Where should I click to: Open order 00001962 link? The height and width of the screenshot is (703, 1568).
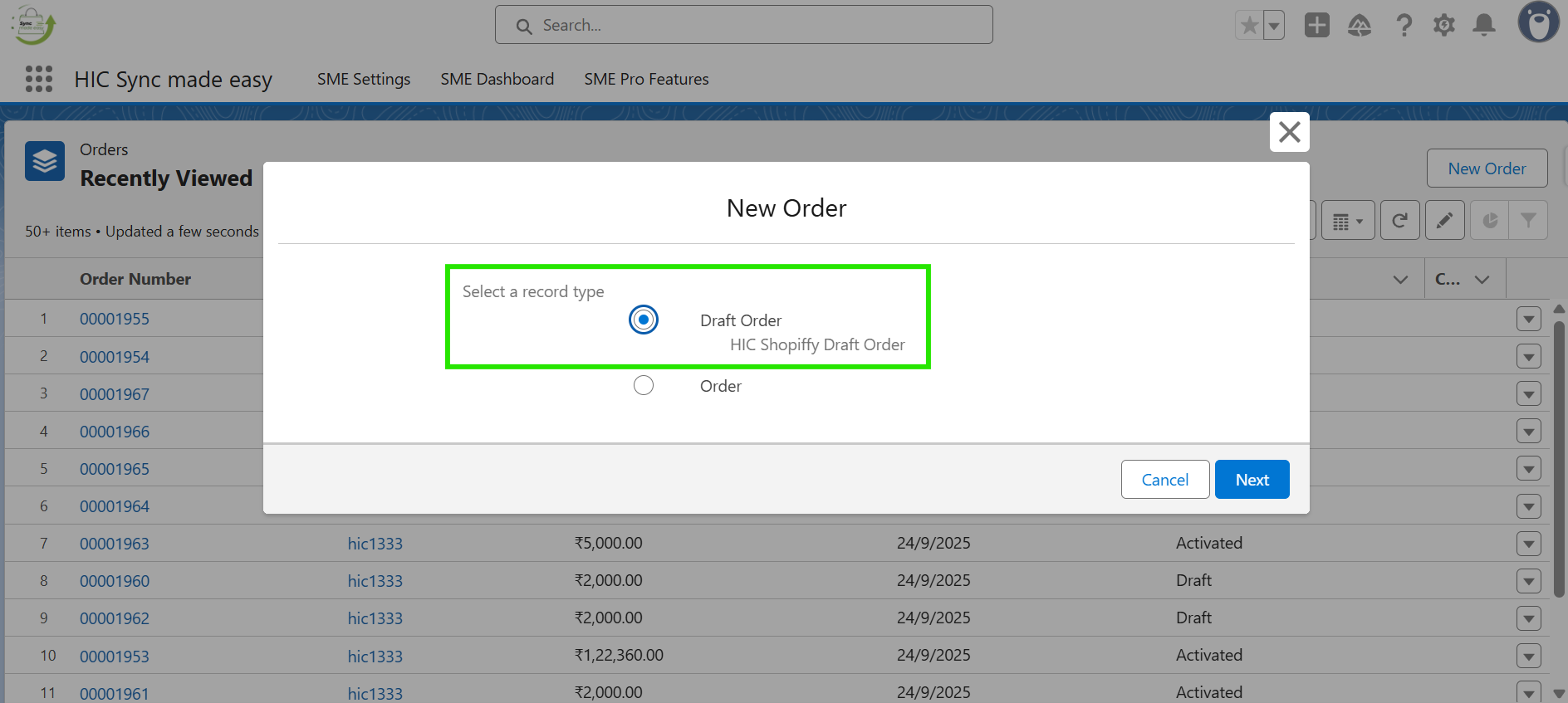click(115, 618)
